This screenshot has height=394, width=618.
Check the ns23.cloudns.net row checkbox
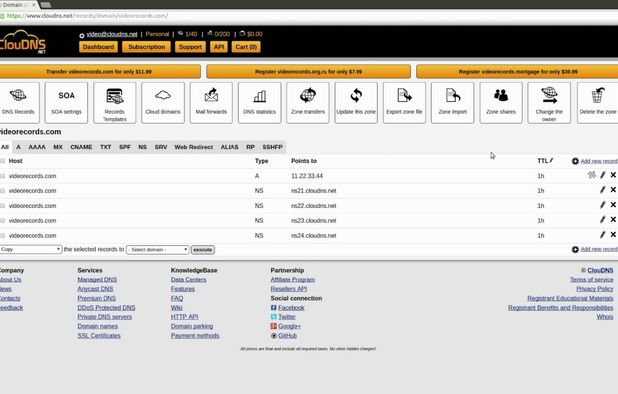[3, 221]
